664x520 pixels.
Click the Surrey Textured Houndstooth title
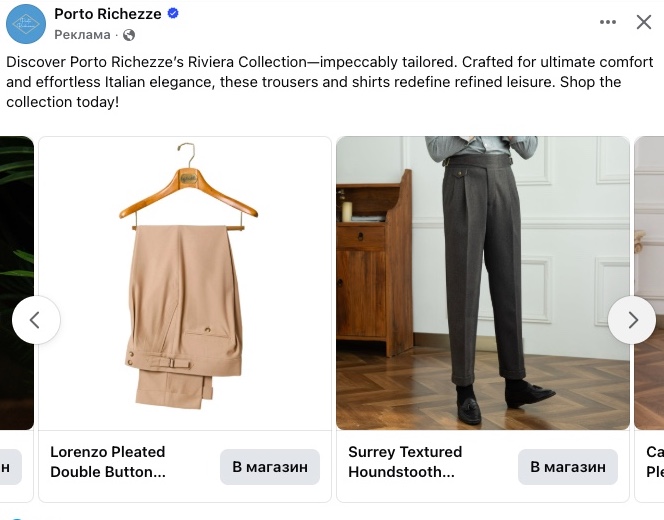[405, 462]
